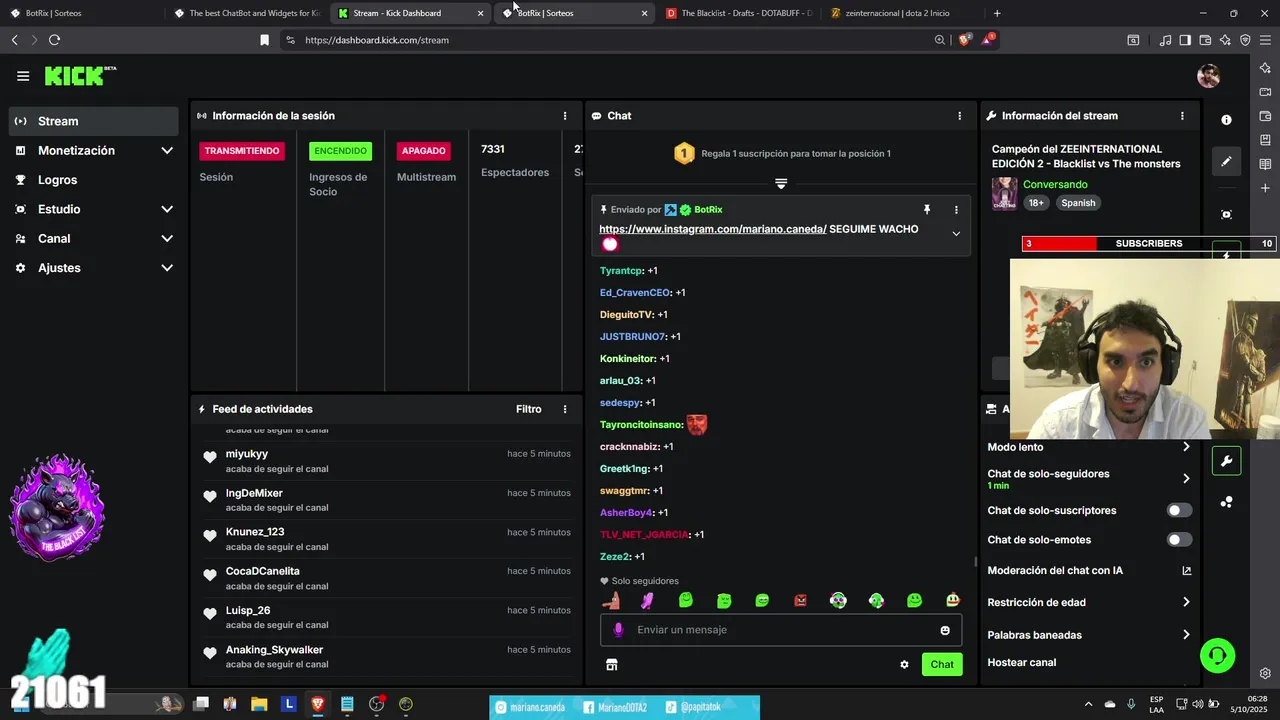Switch to the first BotRix Sorteos tab

tap(80, 13)
